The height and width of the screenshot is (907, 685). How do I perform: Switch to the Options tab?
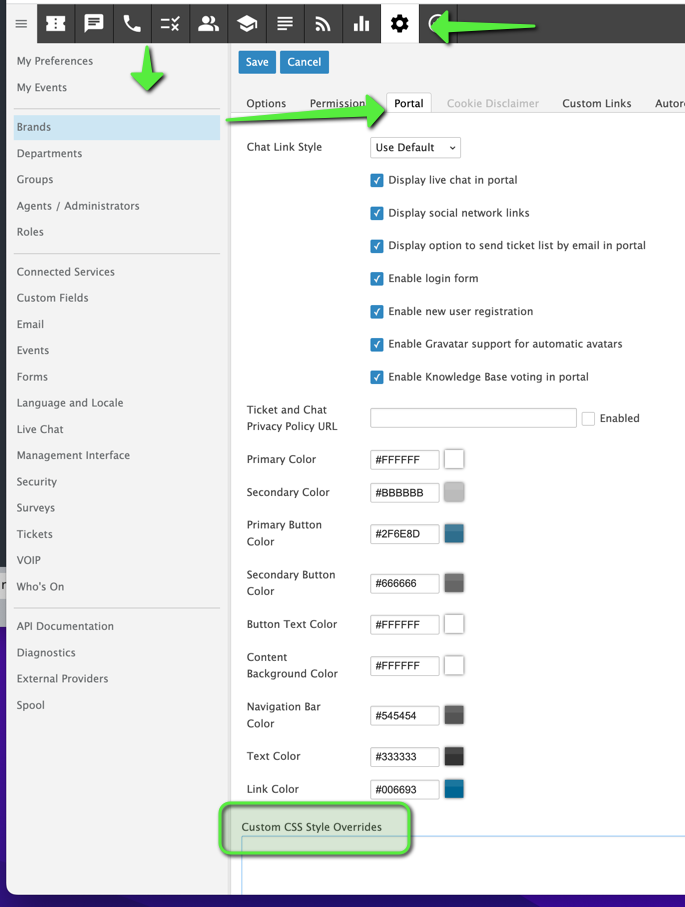tap(266, 104)
